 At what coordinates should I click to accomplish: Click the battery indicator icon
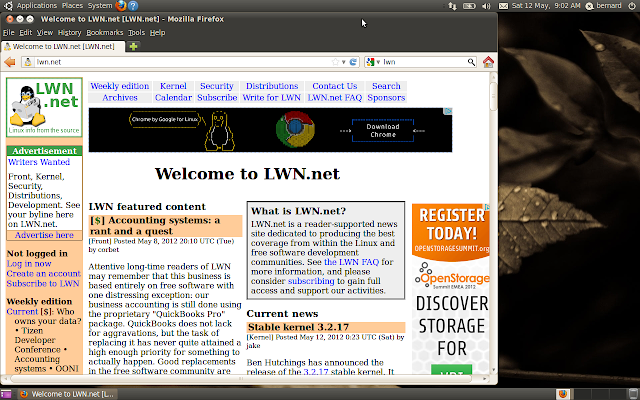point(469,6)
